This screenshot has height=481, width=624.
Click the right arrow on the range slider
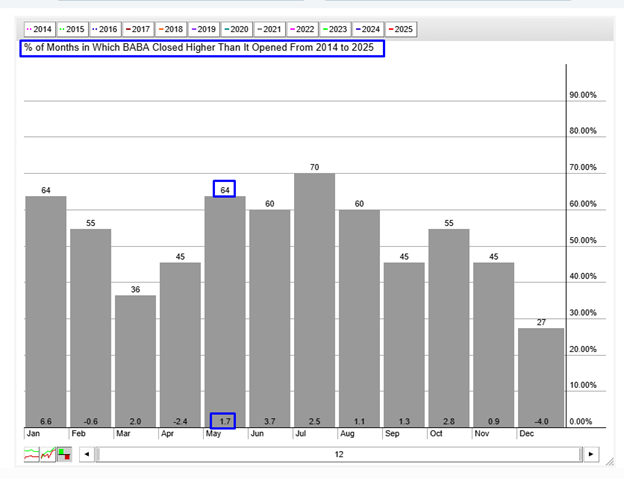591,454
